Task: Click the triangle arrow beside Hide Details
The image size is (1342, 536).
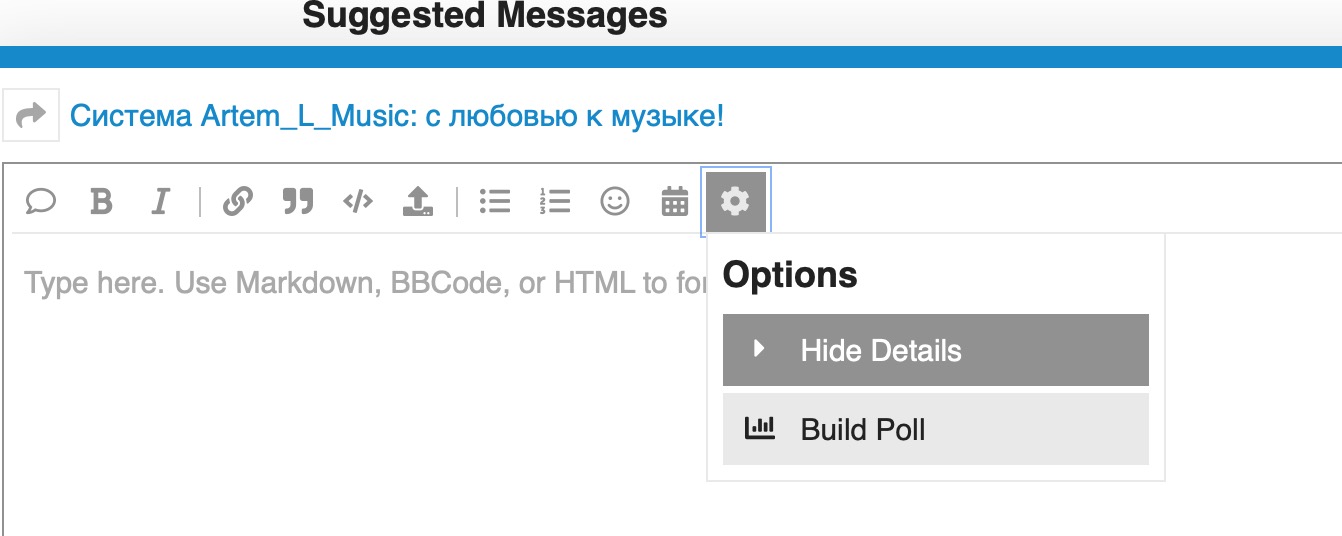Action: point(759,349)
